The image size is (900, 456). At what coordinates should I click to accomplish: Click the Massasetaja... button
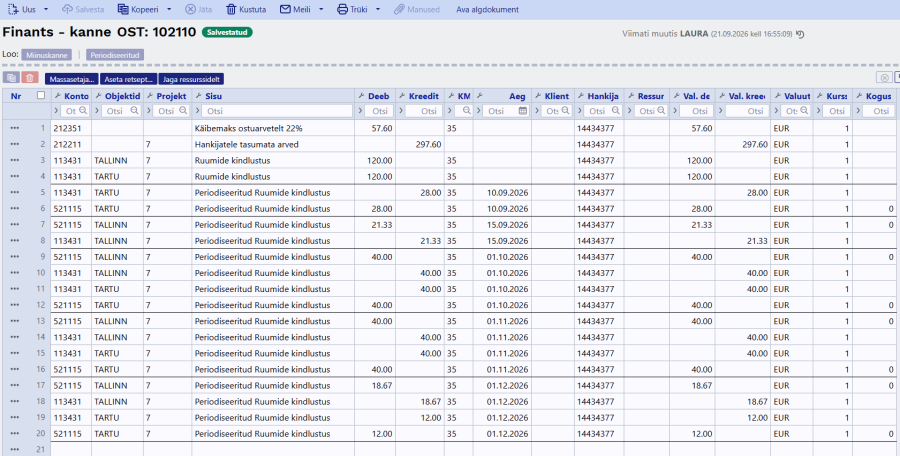[72, 79]
